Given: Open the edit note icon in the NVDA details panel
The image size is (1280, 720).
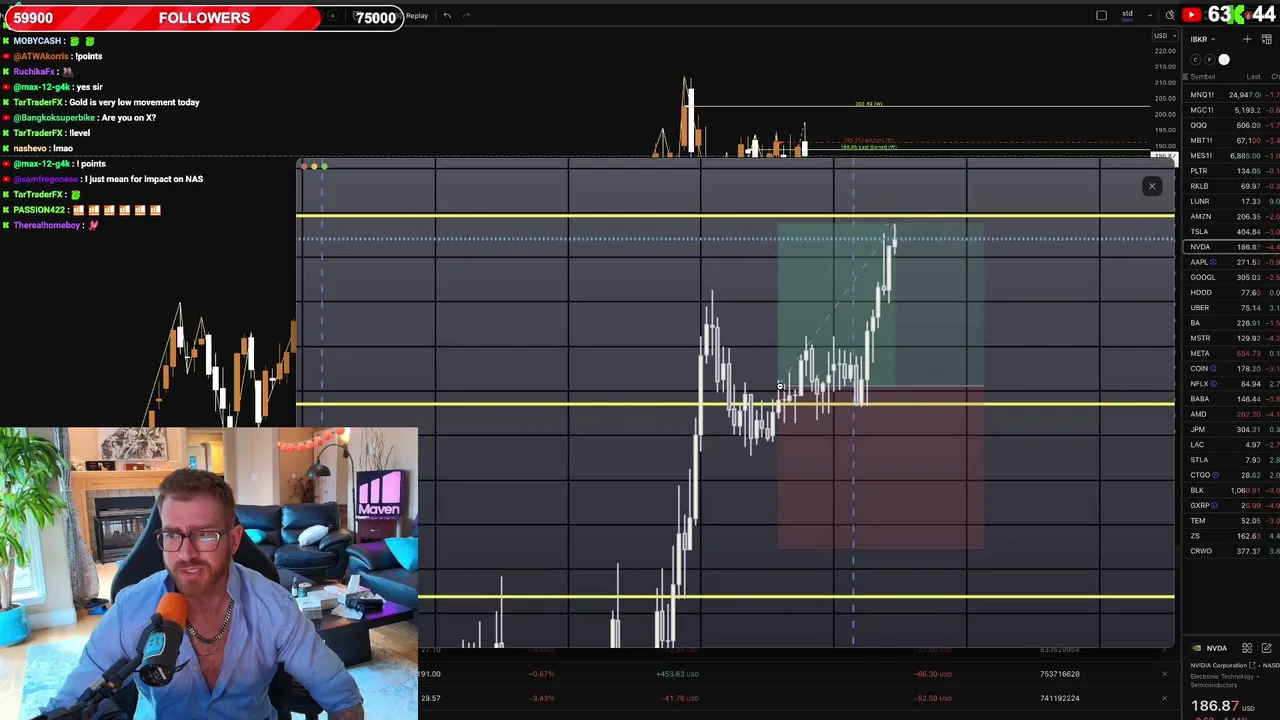Looking at the screenshot, I should 1266,648.
